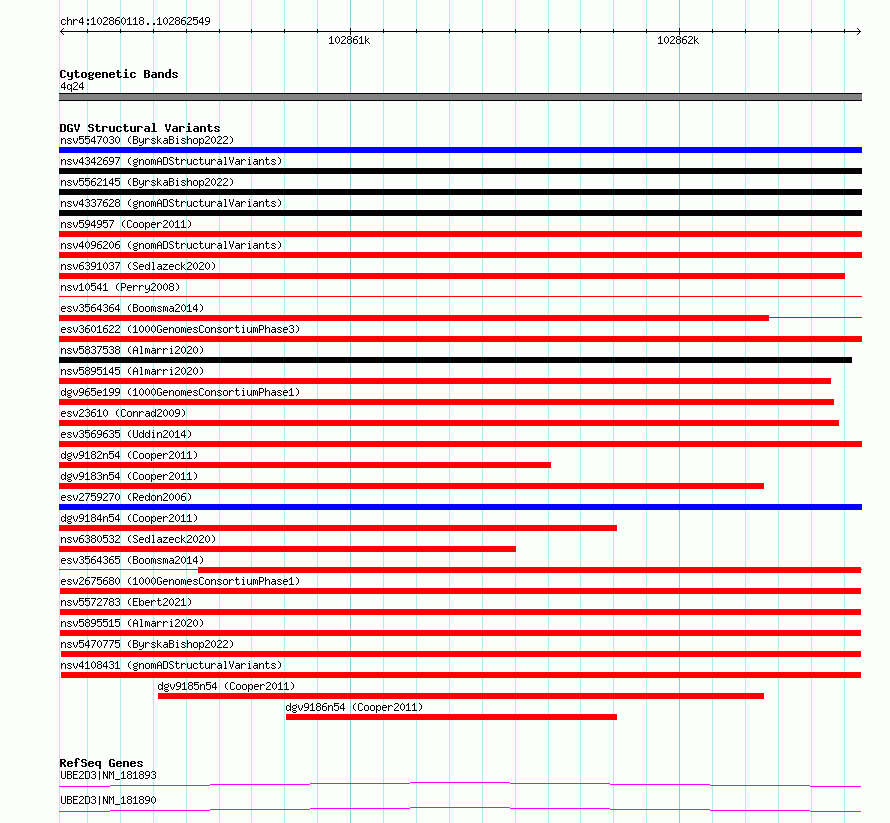Select nsv5572783 (Ebert2021) label

click(x=126, y=602)
